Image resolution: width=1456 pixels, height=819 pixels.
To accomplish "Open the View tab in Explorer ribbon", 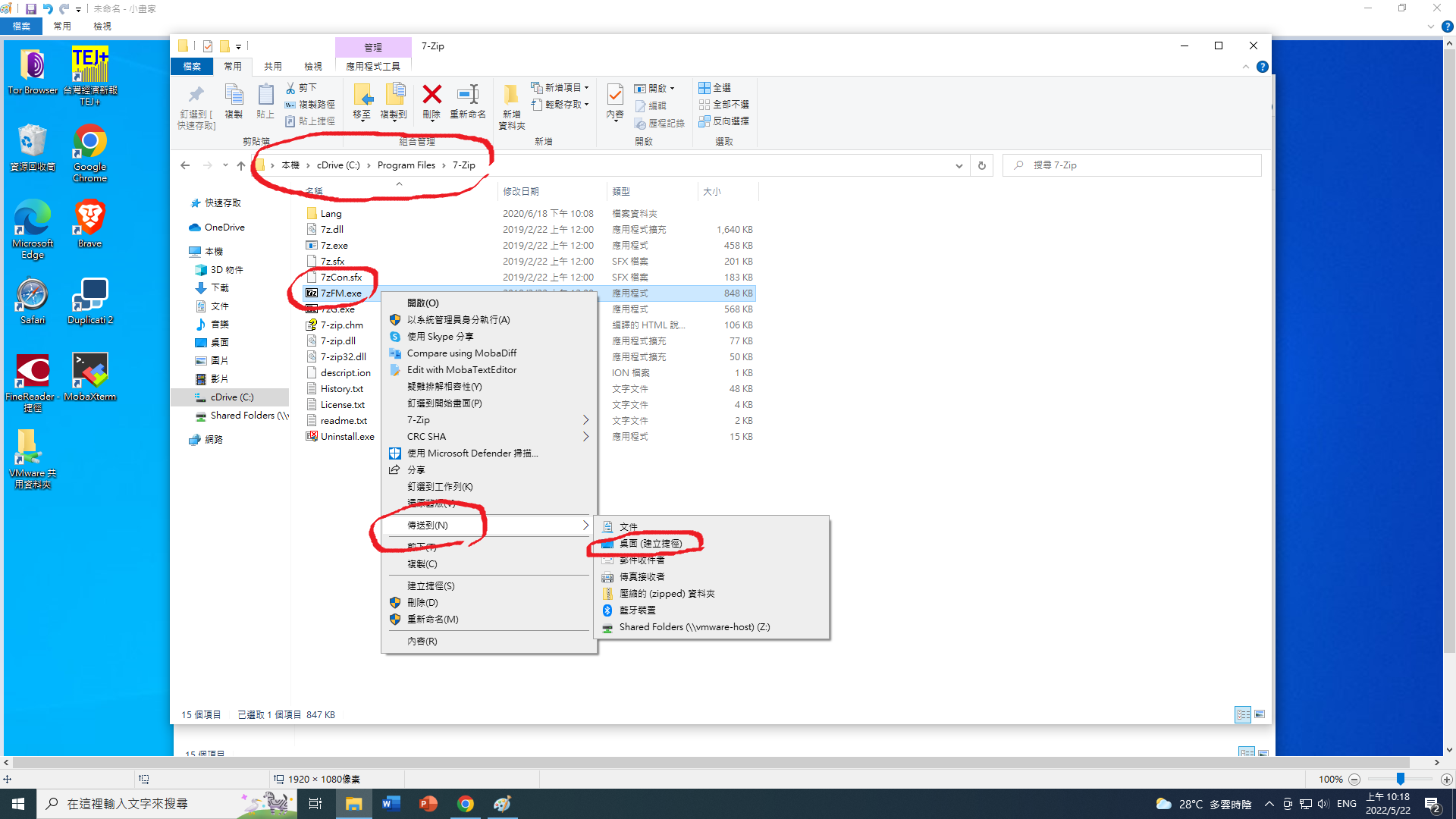I will click(x=312, y=67).
